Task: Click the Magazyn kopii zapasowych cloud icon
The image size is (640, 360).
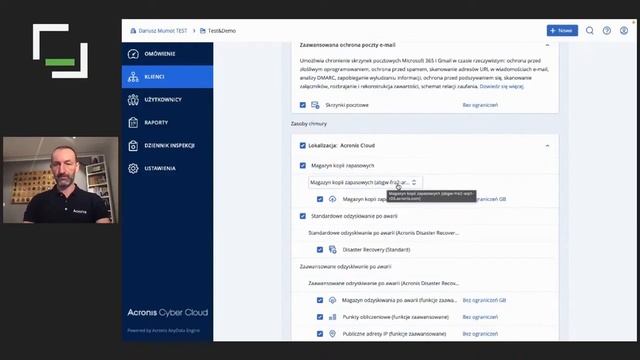Action: pos(332,199)
